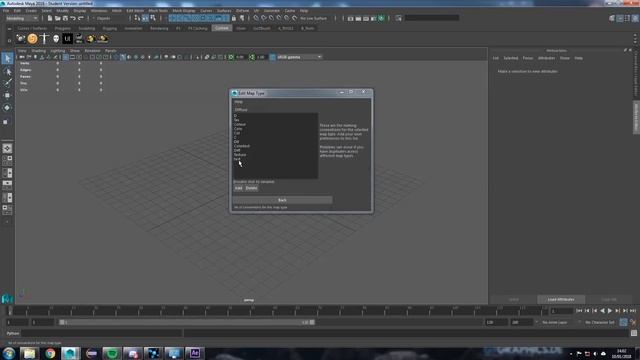Click the current time marker on timeline

[x=11, y=311]
